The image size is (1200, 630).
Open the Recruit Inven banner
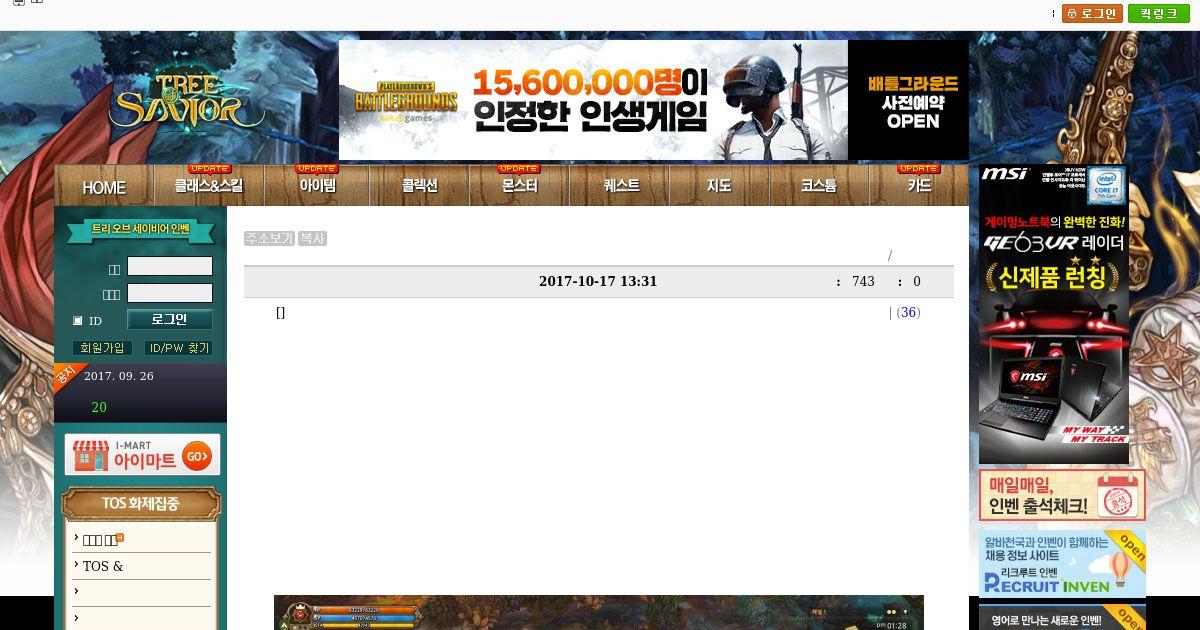[x=1062, y=564]
